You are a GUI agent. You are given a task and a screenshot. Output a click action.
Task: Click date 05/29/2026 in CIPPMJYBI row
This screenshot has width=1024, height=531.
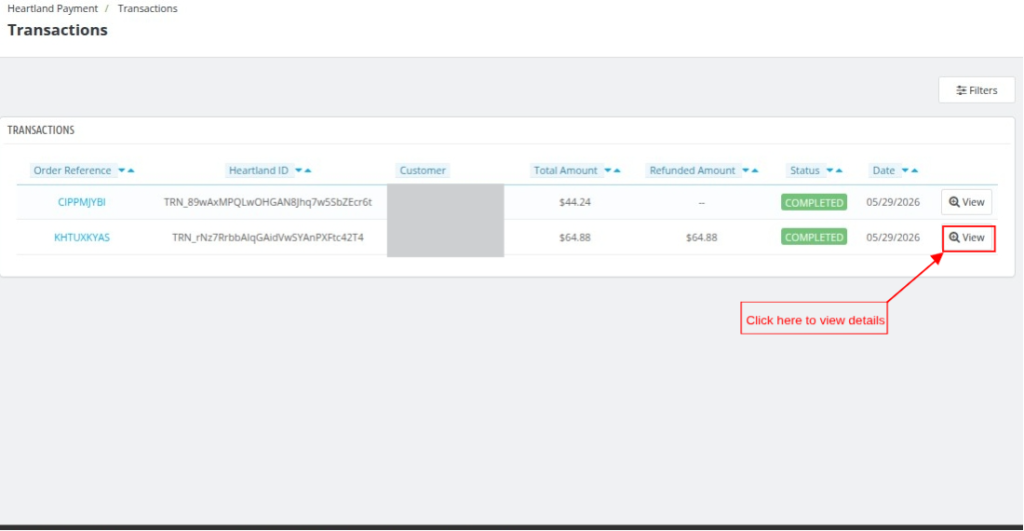point(893,202)
